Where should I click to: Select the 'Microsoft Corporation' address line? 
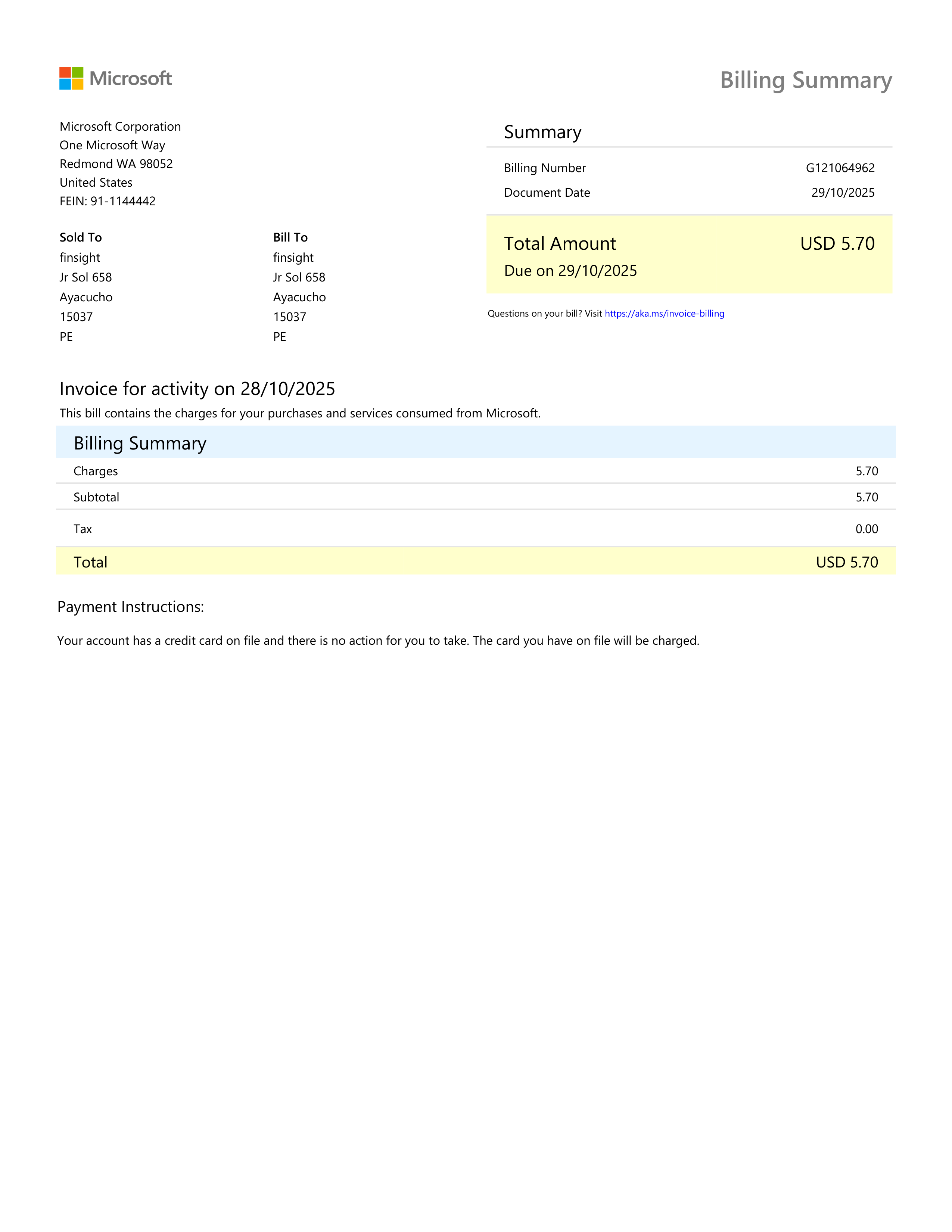point(120,127)
